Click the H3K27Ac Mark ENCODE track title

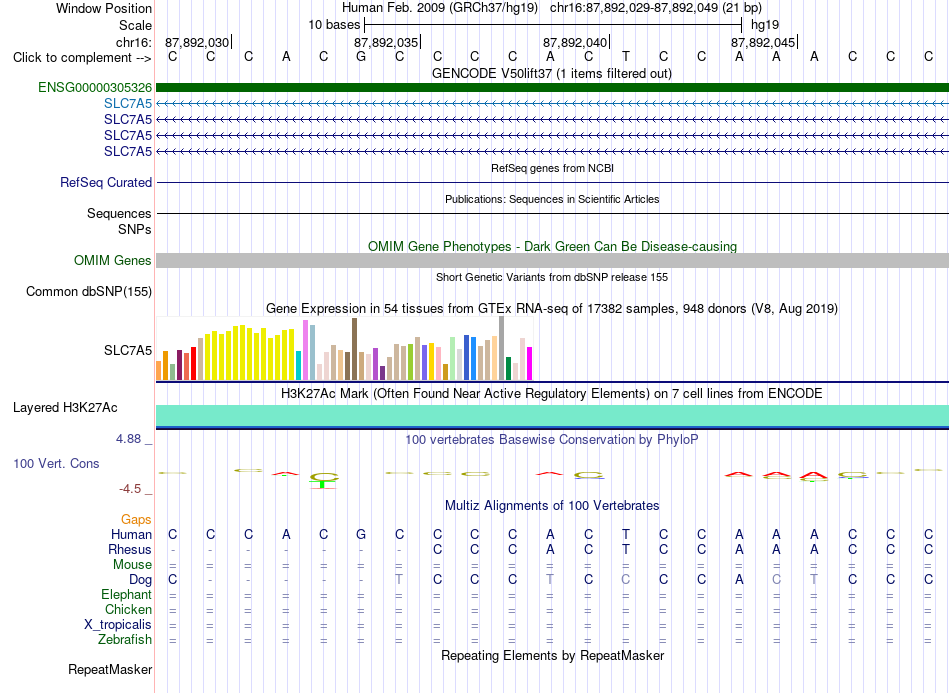point(552,393)
